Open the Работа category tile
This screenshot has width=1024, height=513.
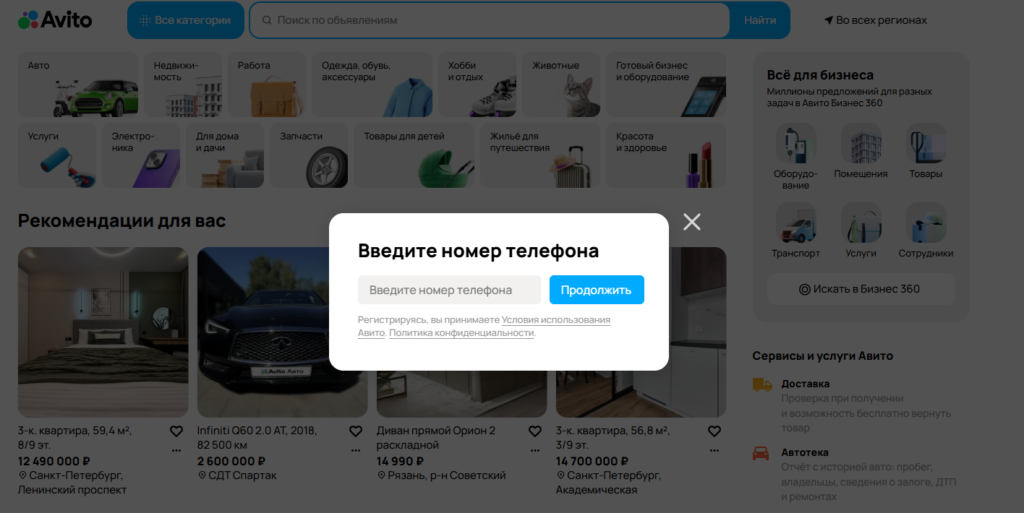pos(266,85)
